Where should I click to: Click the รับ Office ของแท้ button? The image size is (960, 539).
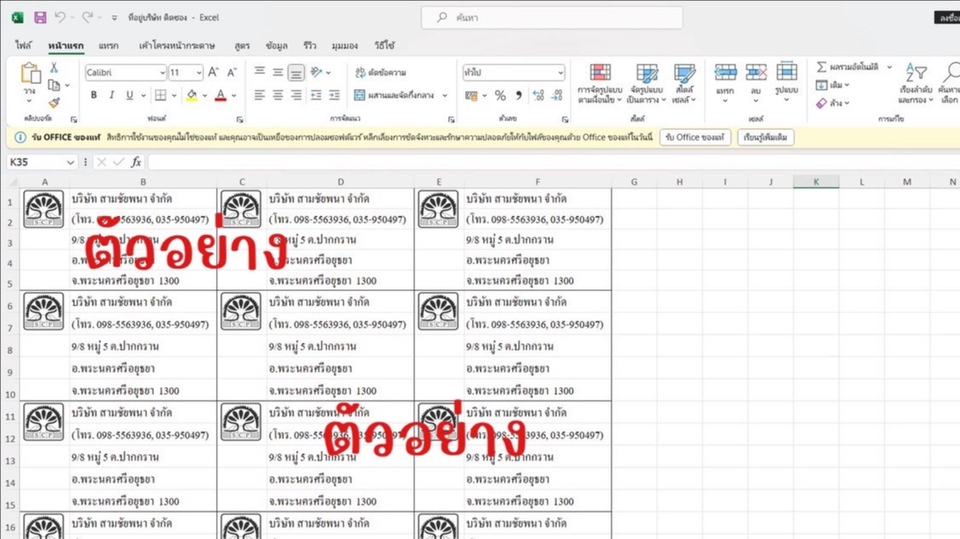coord(695,137)
